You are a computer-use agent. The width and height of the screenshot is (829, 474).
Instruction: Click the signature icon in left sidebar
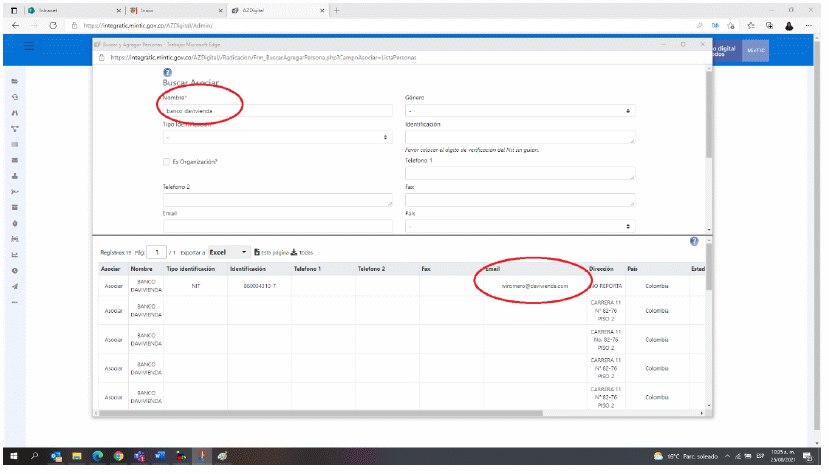click(x=15, y=192)
